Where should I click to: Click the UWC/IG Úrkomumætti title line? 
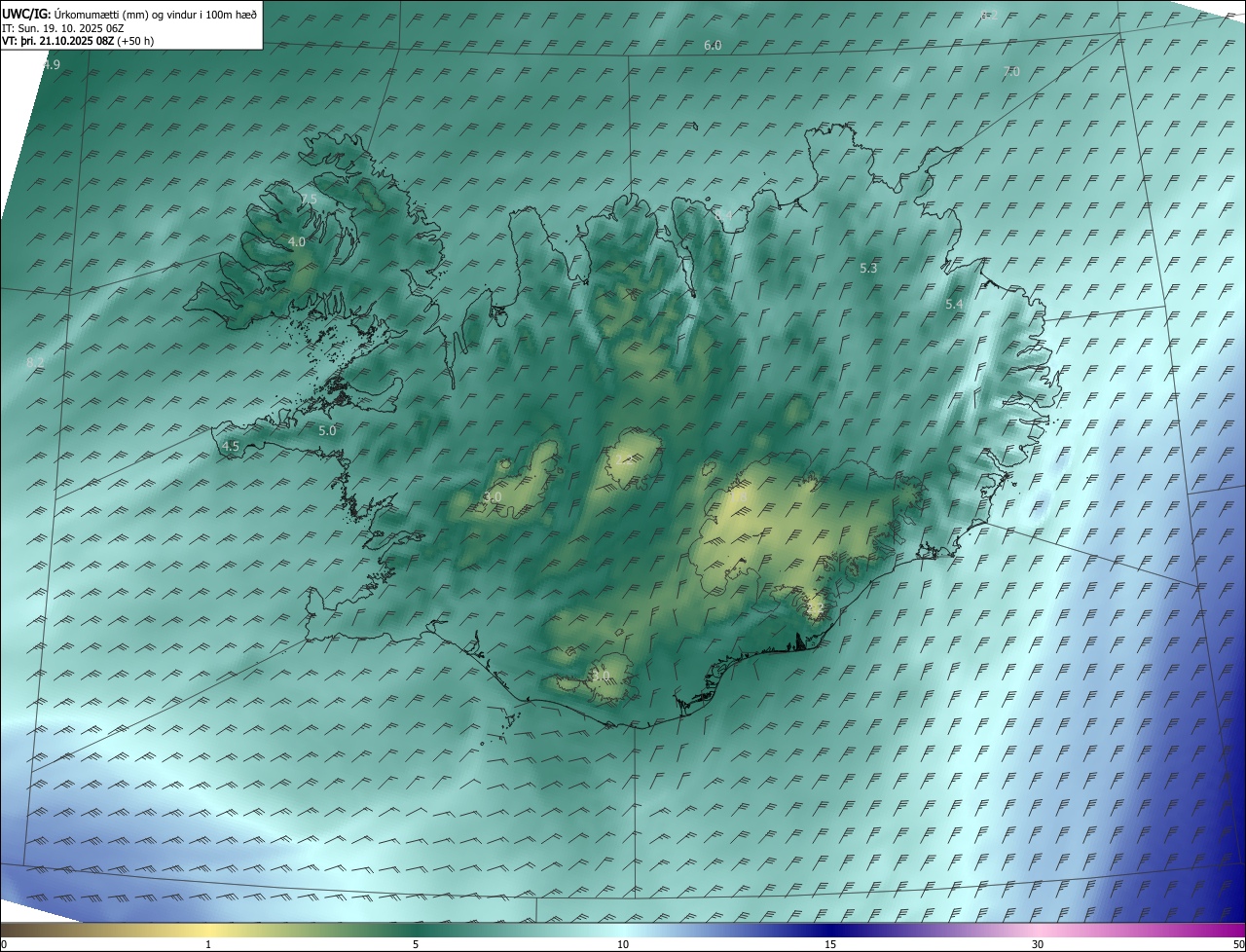(129, 13)
